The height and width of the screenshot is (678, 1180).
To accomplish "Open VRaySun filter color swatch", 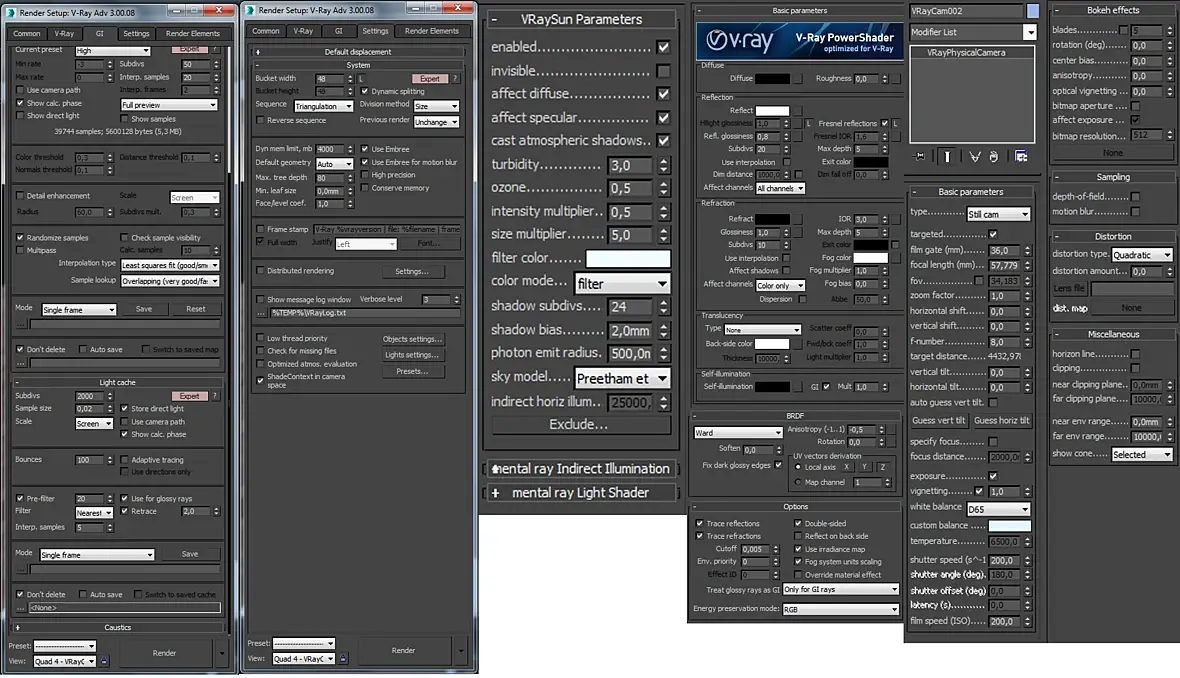I will tap(628, 259).
